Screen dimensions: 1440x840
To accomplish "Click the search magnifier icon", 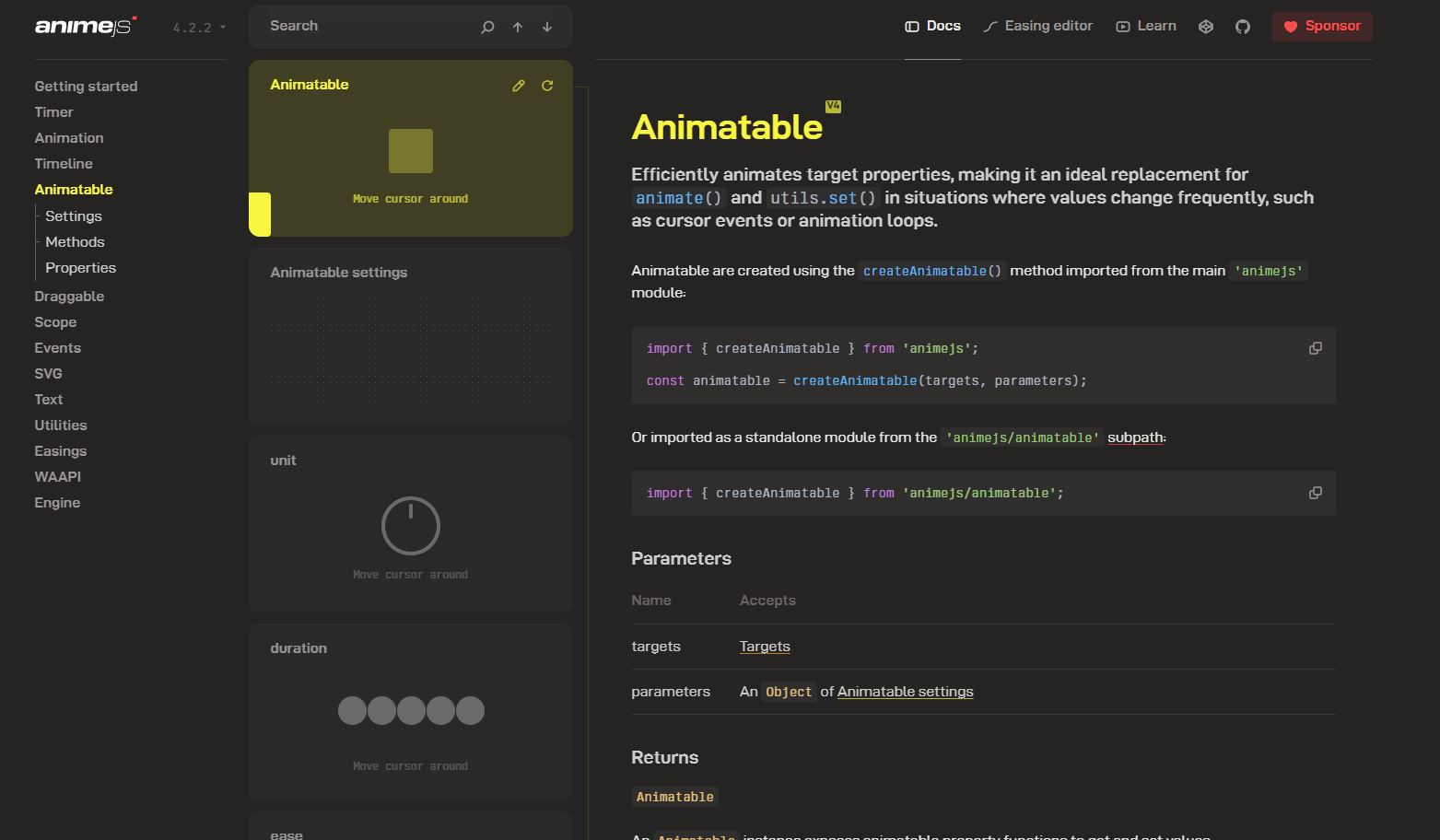I will pyautogui.click(x=487, y=27).
